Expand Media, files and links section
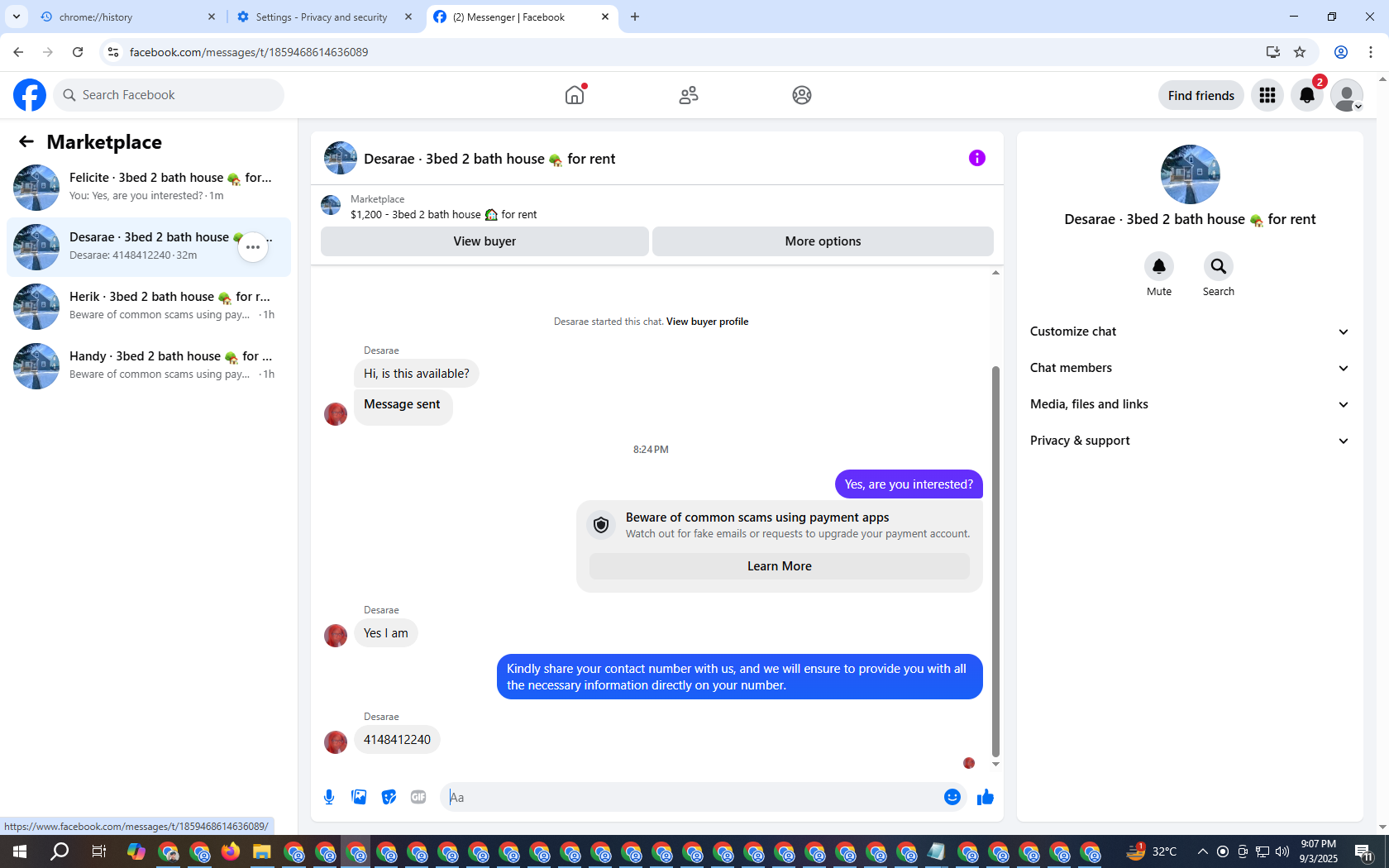The image size is (1389, 868). coord(1190,404)
